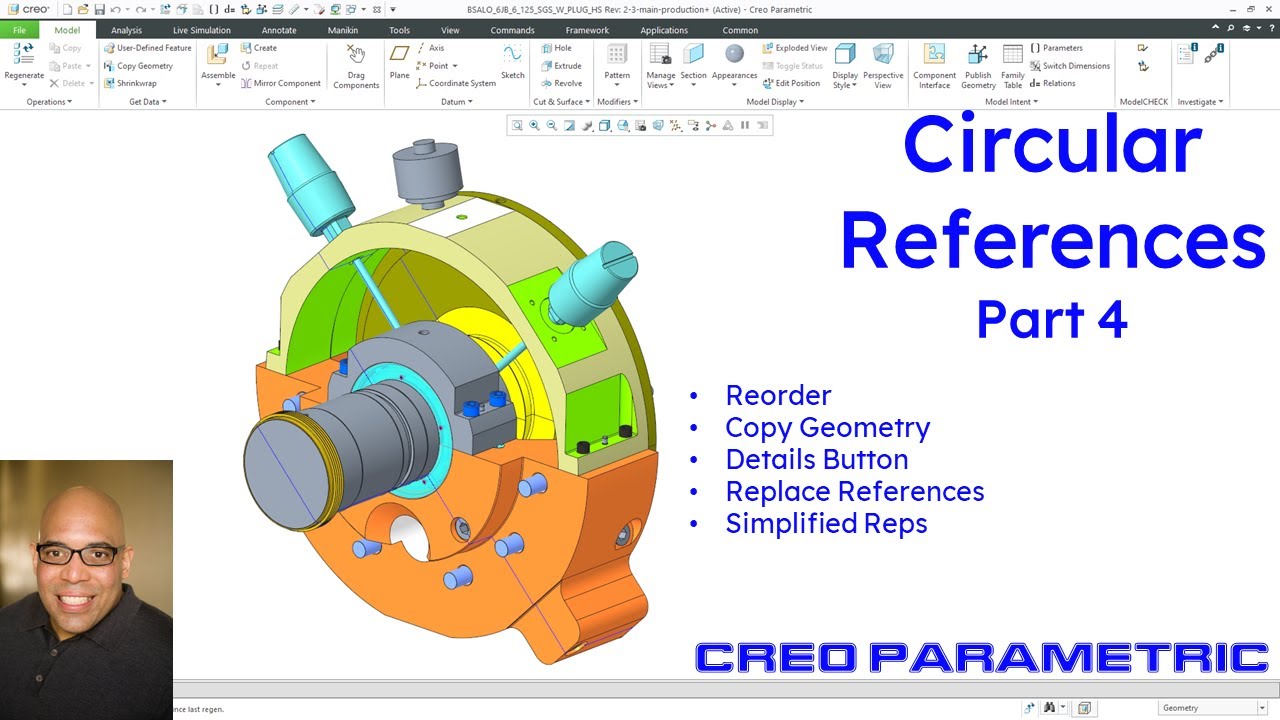
Task: Switch to the Applications tab
Action: tap(664, 30)
